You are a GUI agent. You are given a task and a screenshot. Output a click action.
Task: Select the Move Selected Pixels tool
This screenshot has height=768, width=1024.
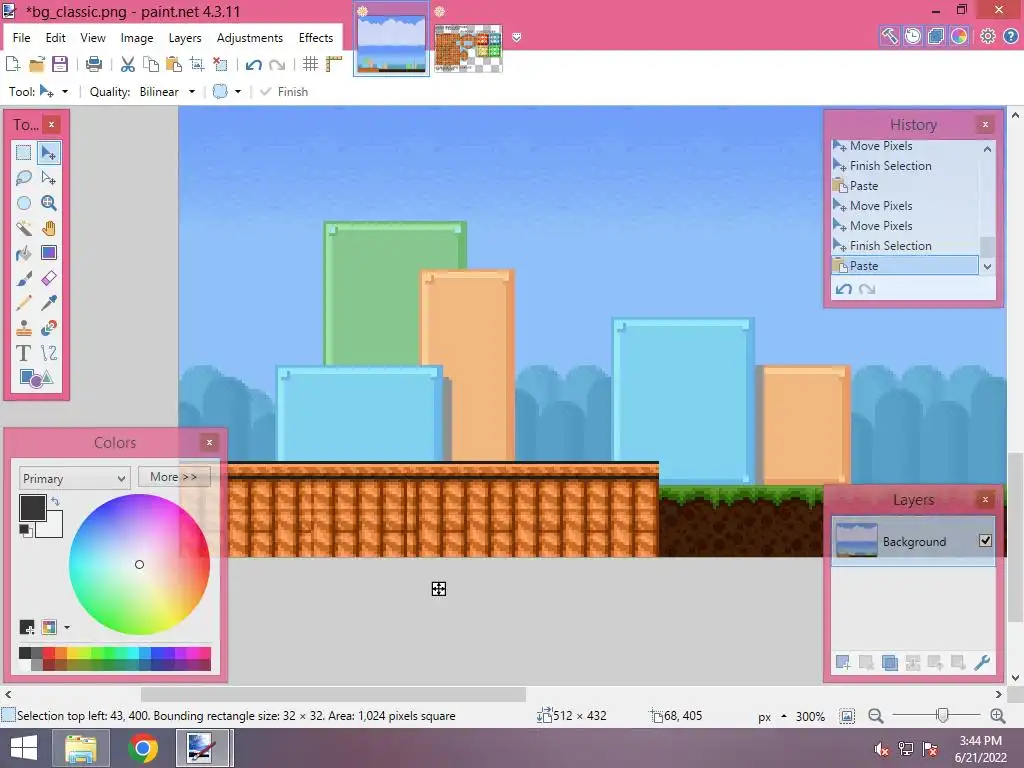tap(49, 153)
